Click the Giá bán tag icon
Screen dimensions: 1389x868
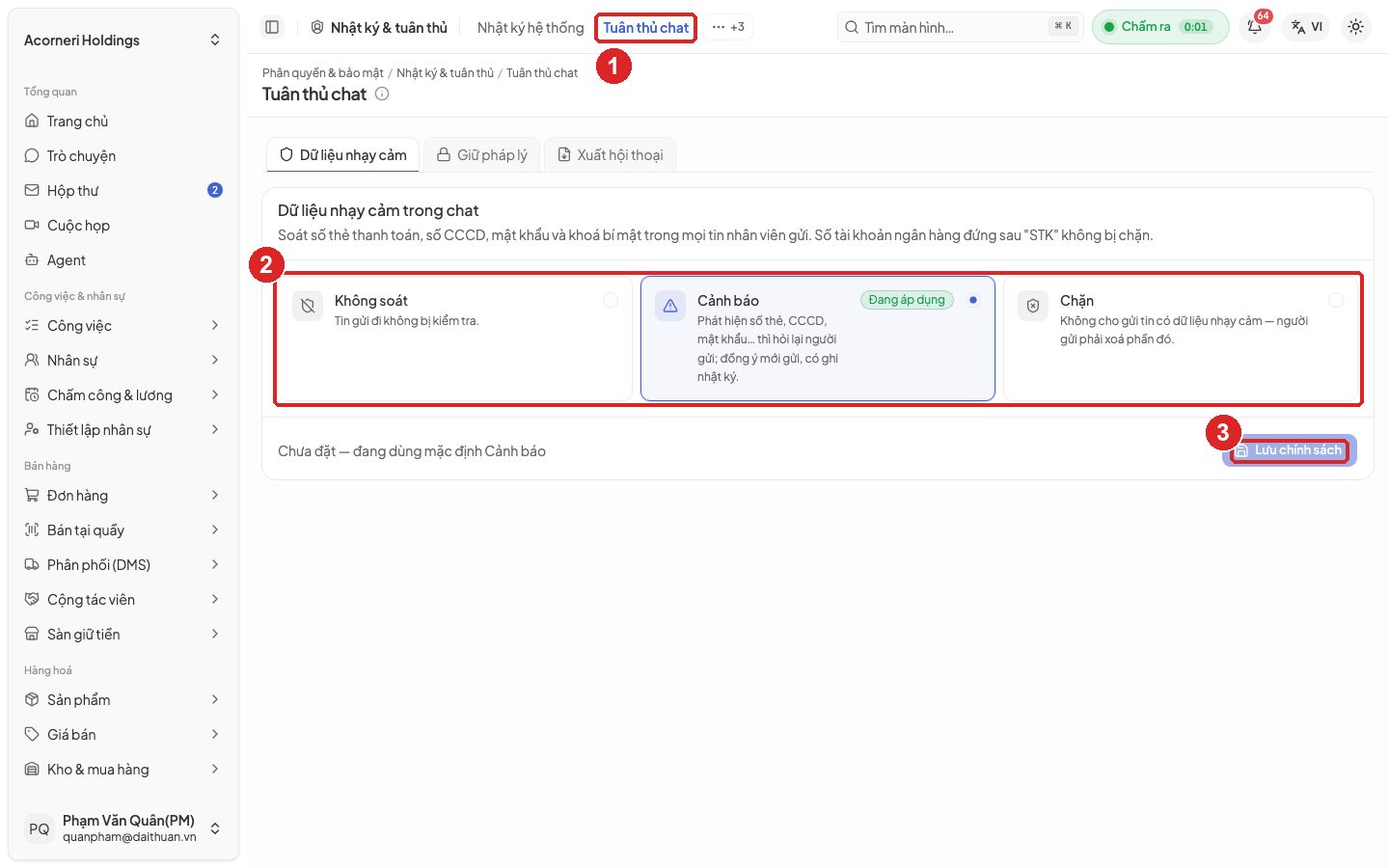point(32,735)
